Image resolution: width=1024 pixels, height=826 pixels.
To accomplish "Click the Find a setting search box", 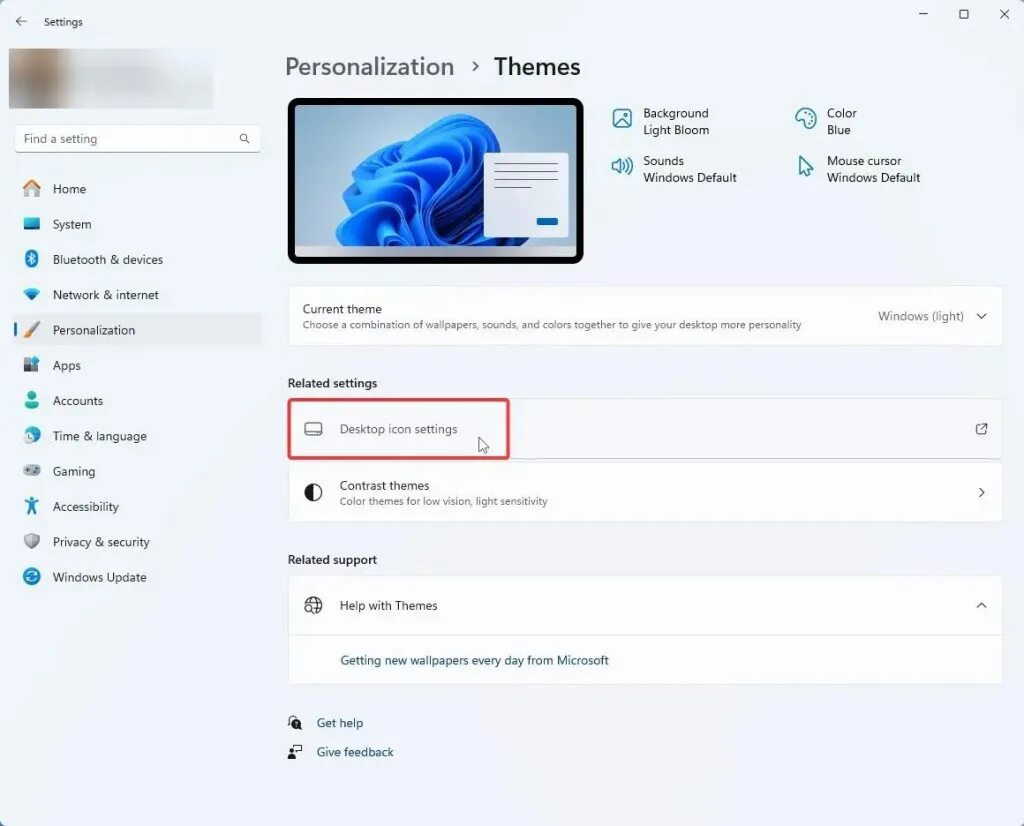I will tap(137, 138).
